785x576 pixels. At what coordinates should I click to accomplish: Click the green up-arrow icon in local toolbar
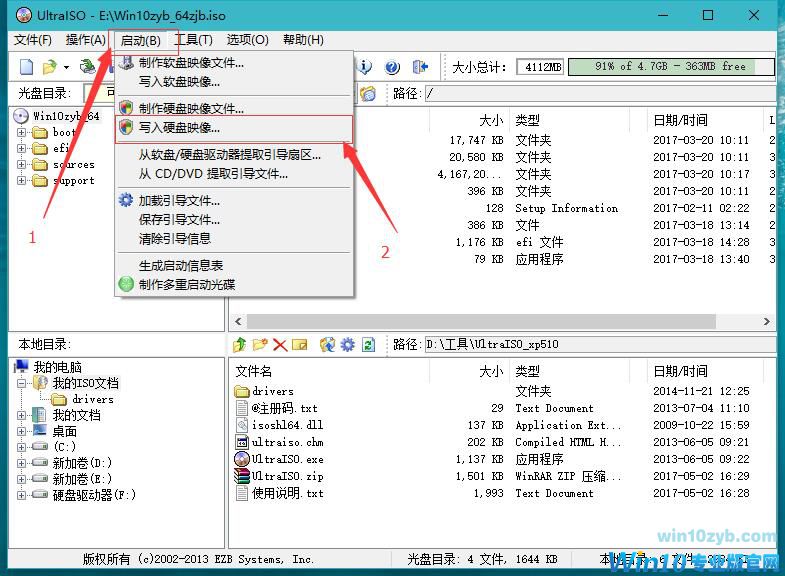tap(239, 345)
